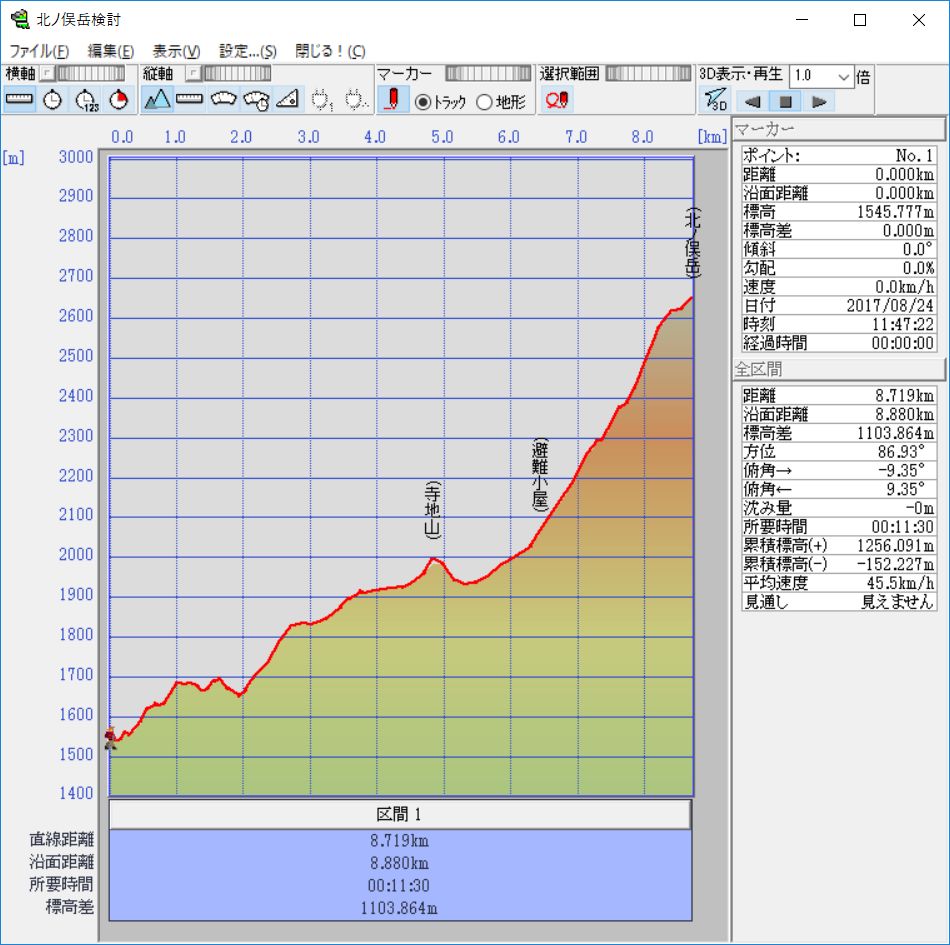
Task: Click the 8.880km value in 区間 1
Action: click(x=399, y=863)
